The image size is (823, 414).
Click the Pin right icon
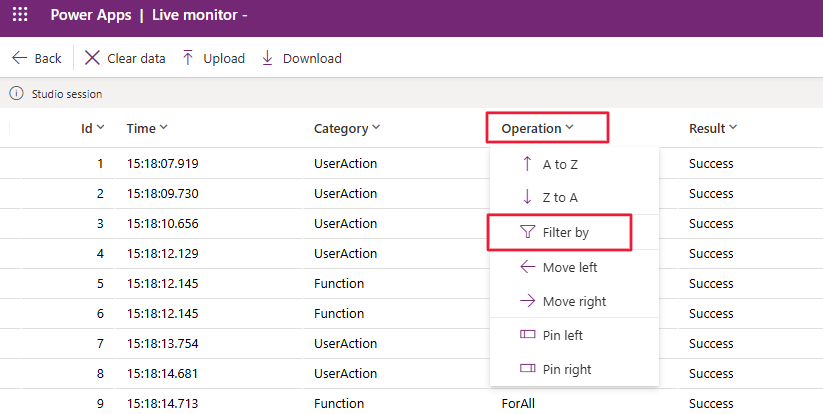(x=527, y=368)
